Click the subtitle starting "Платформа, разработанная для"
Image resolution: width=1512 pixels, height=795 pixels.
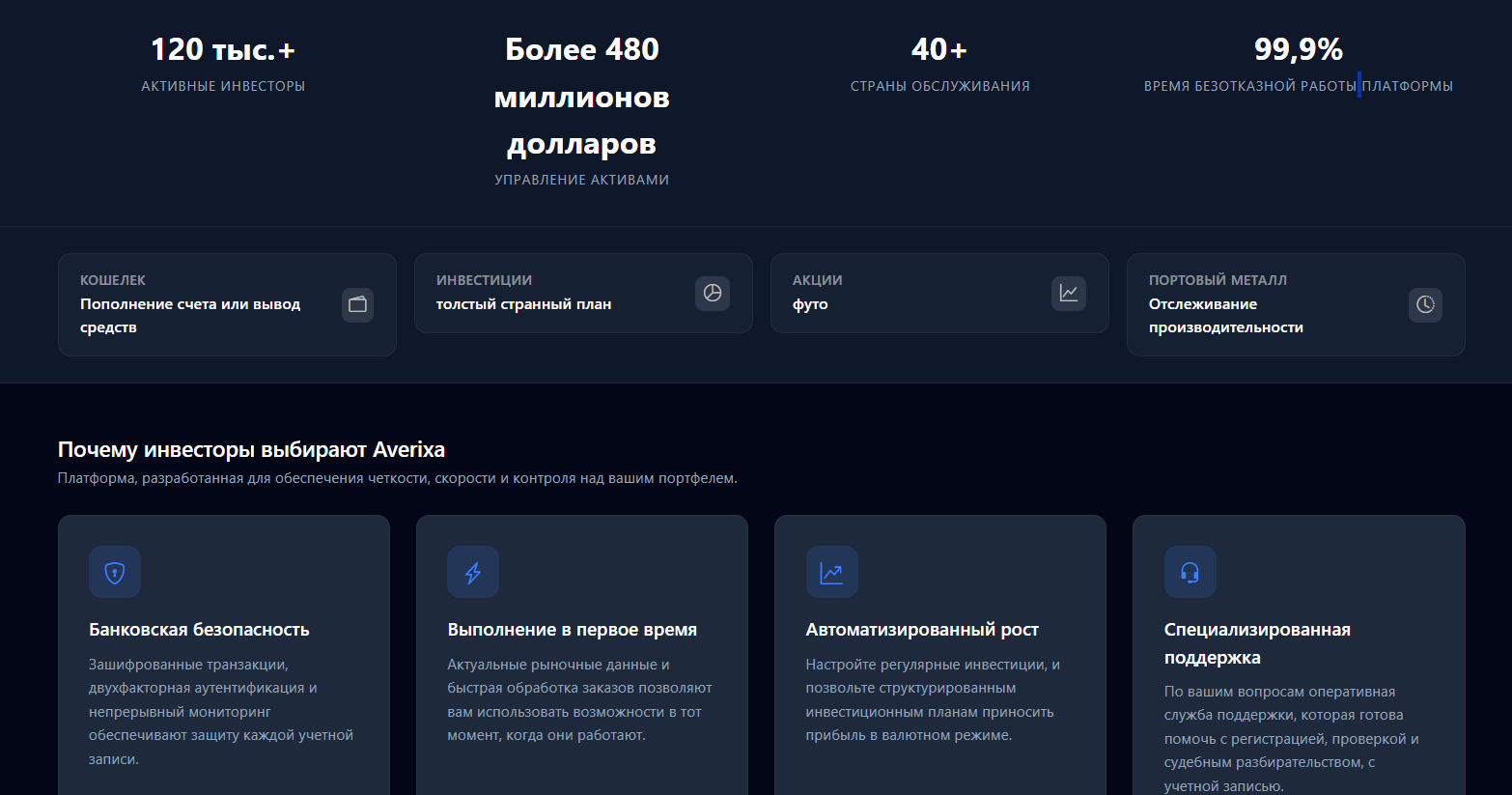(x=398, y=478)
